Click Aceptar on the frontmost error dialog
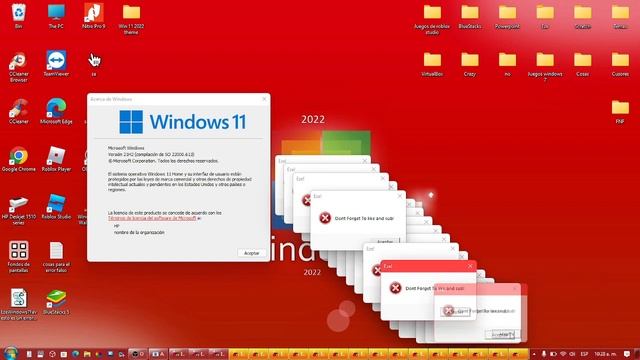 tap(502, 334)
